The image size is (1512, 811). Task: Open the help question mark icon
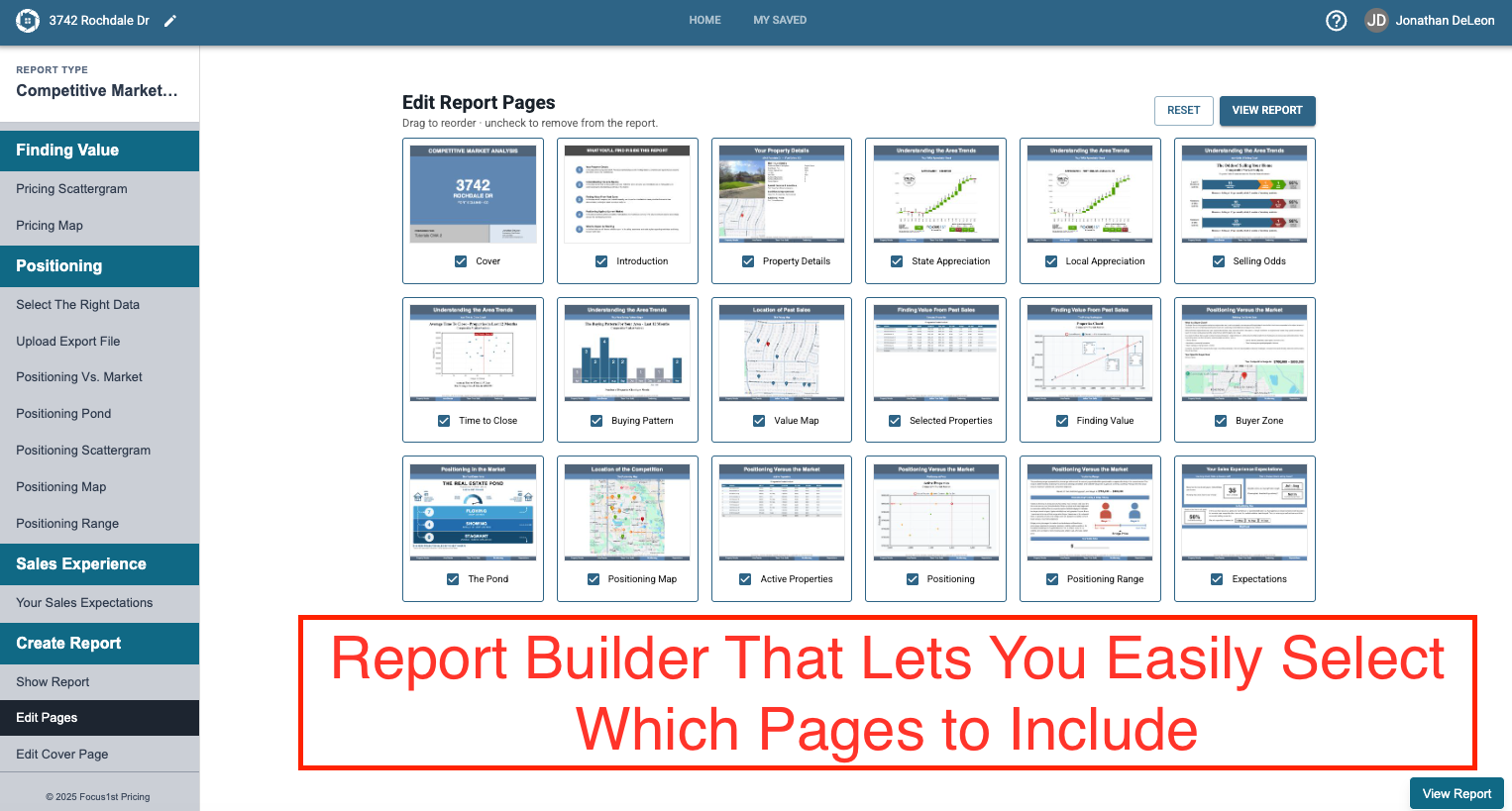(1337, 21)
